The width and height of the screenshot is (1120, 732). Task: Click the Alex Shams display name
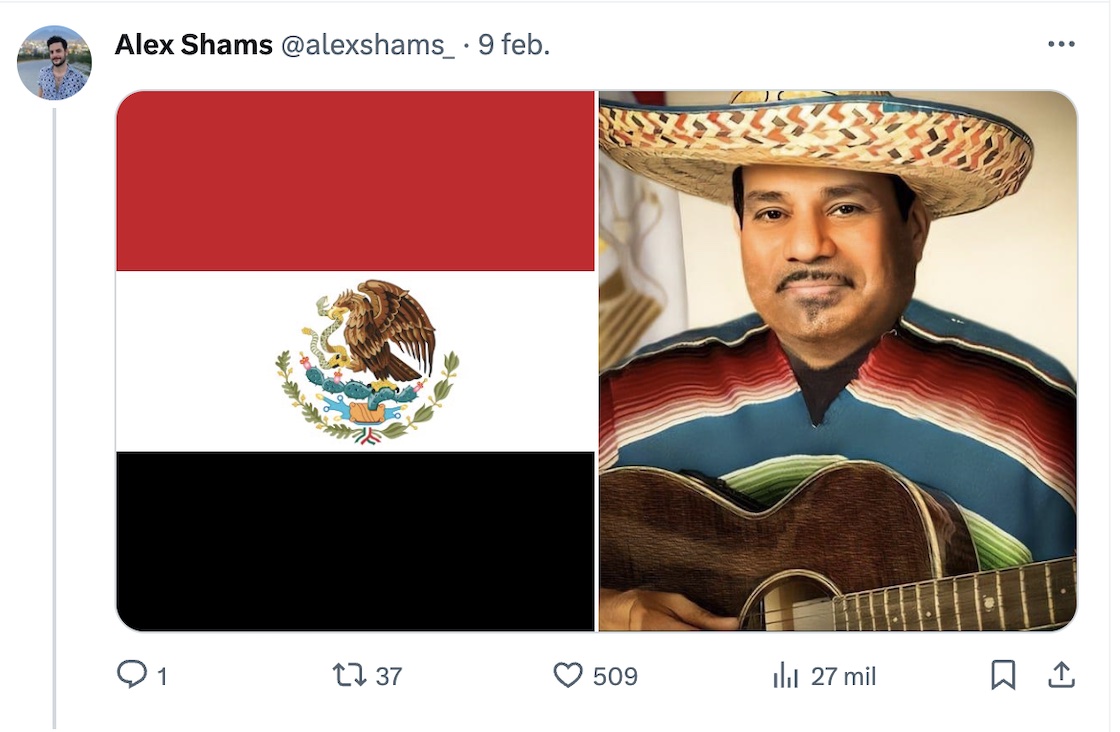(x=194, y=45)
